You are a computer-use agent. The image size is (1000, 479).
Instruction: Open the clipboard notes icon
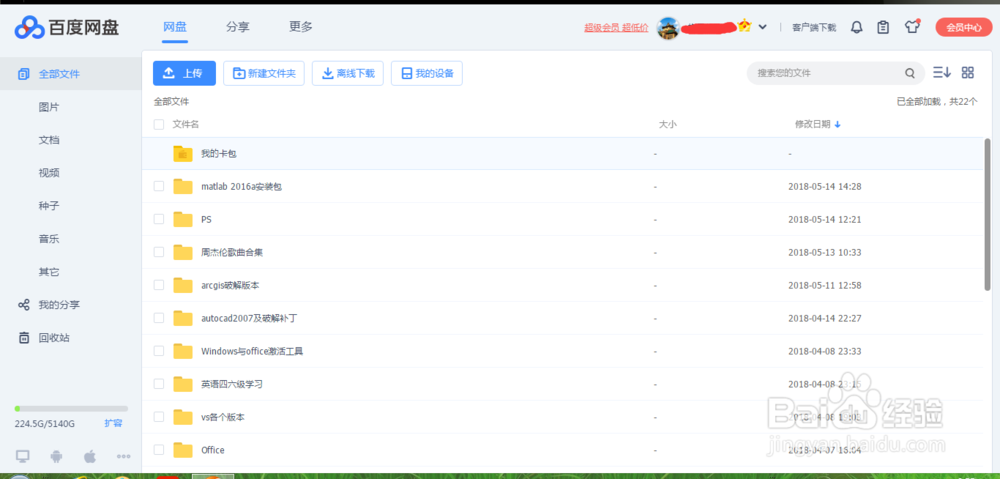point(883,27)
